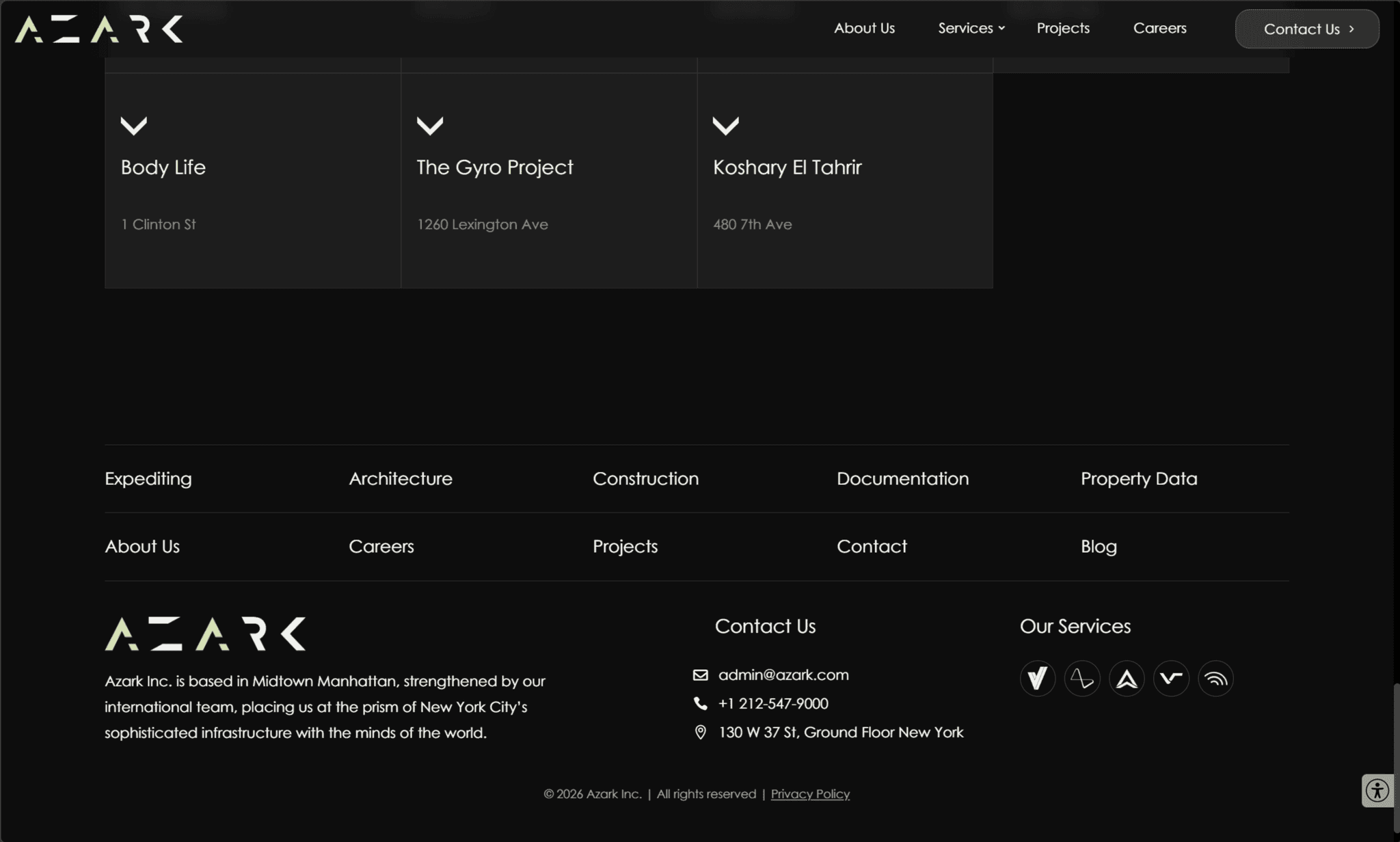Open About Us in the top navigation
The image size is (1400, 842).
[864, 28]
